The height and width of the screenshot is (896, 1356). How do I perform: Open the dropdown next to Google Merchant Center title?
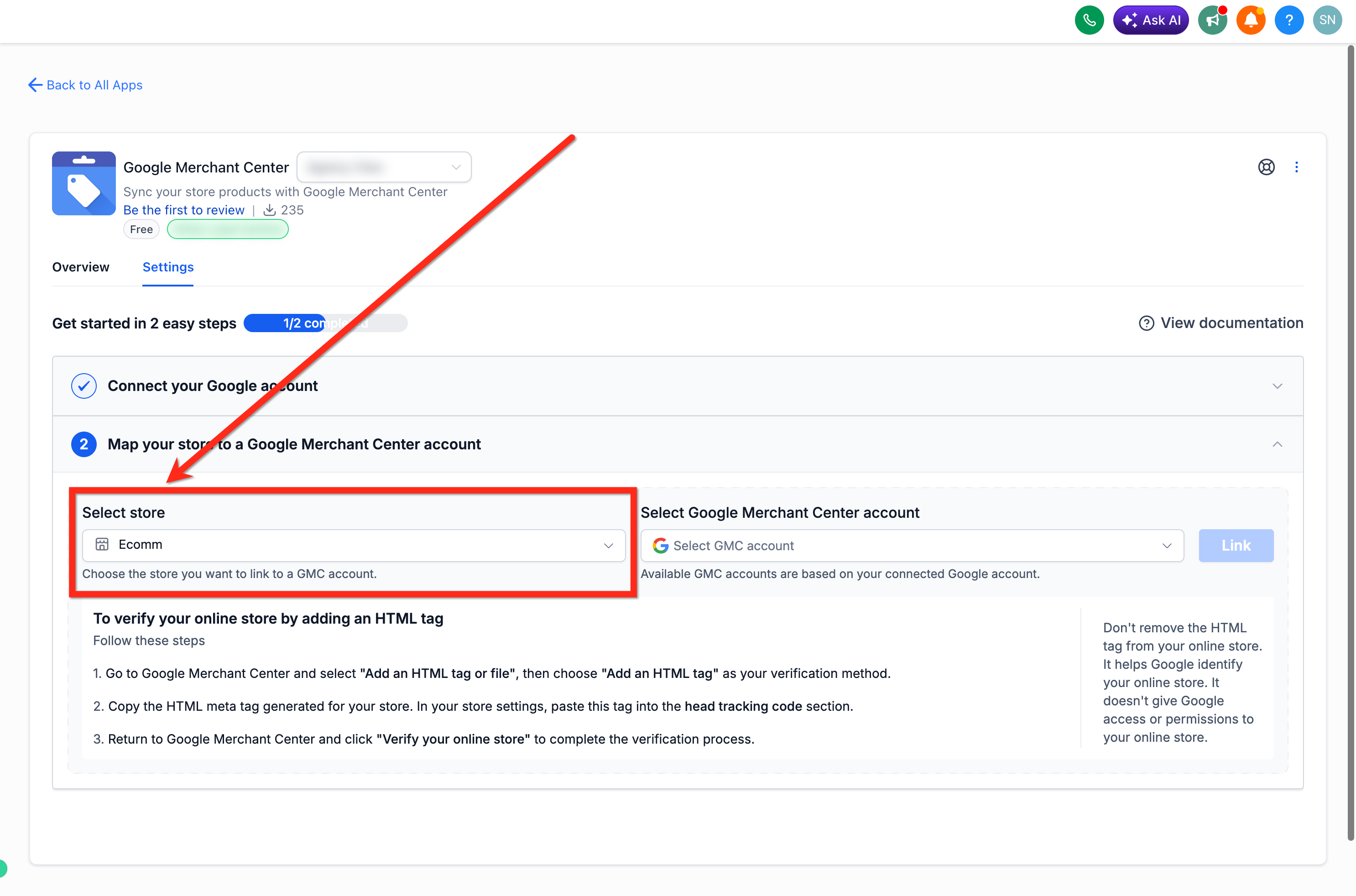384,167
